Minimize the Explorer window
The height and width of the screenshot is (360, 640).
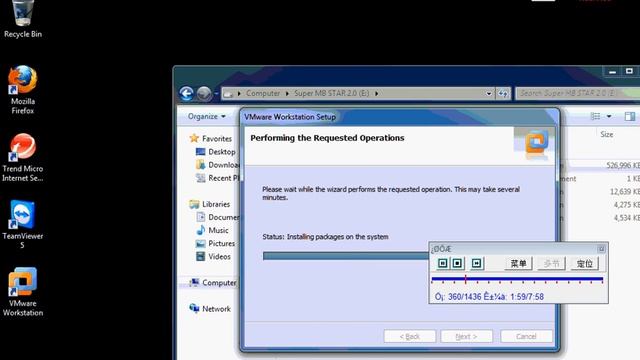[x=612, y=72]
